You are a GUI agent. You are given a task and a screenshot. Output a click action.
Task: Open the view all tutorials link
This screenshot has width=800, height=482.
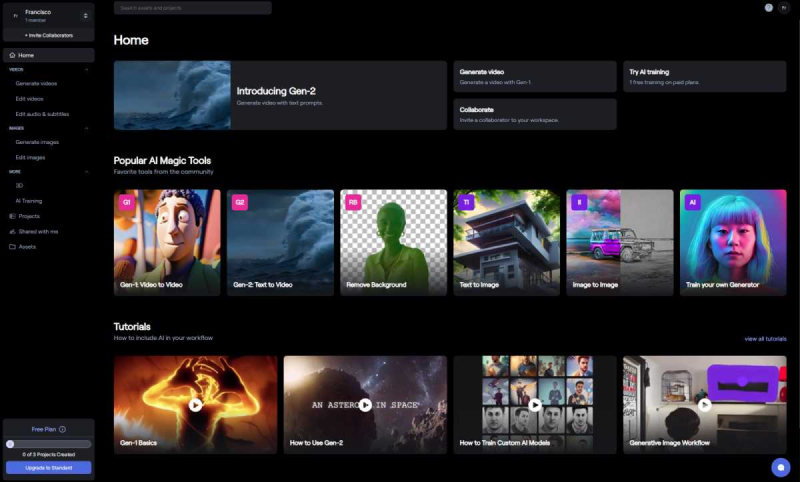click(x=765, y=339)
